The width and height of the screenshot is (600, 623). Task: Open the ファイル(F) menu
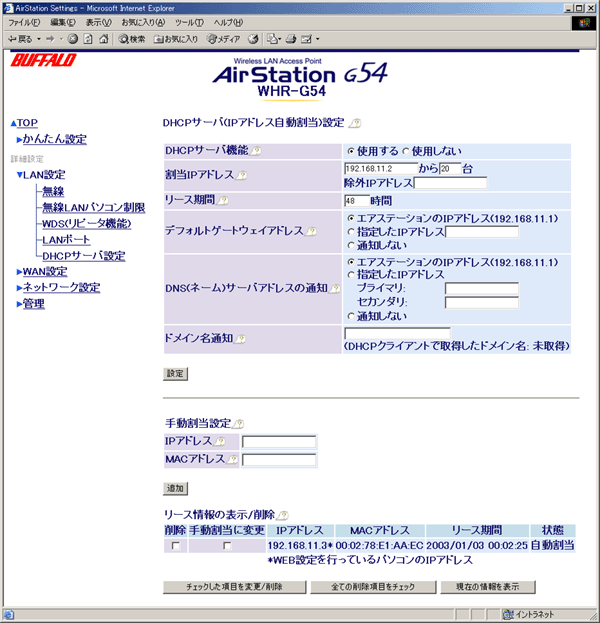24,23
